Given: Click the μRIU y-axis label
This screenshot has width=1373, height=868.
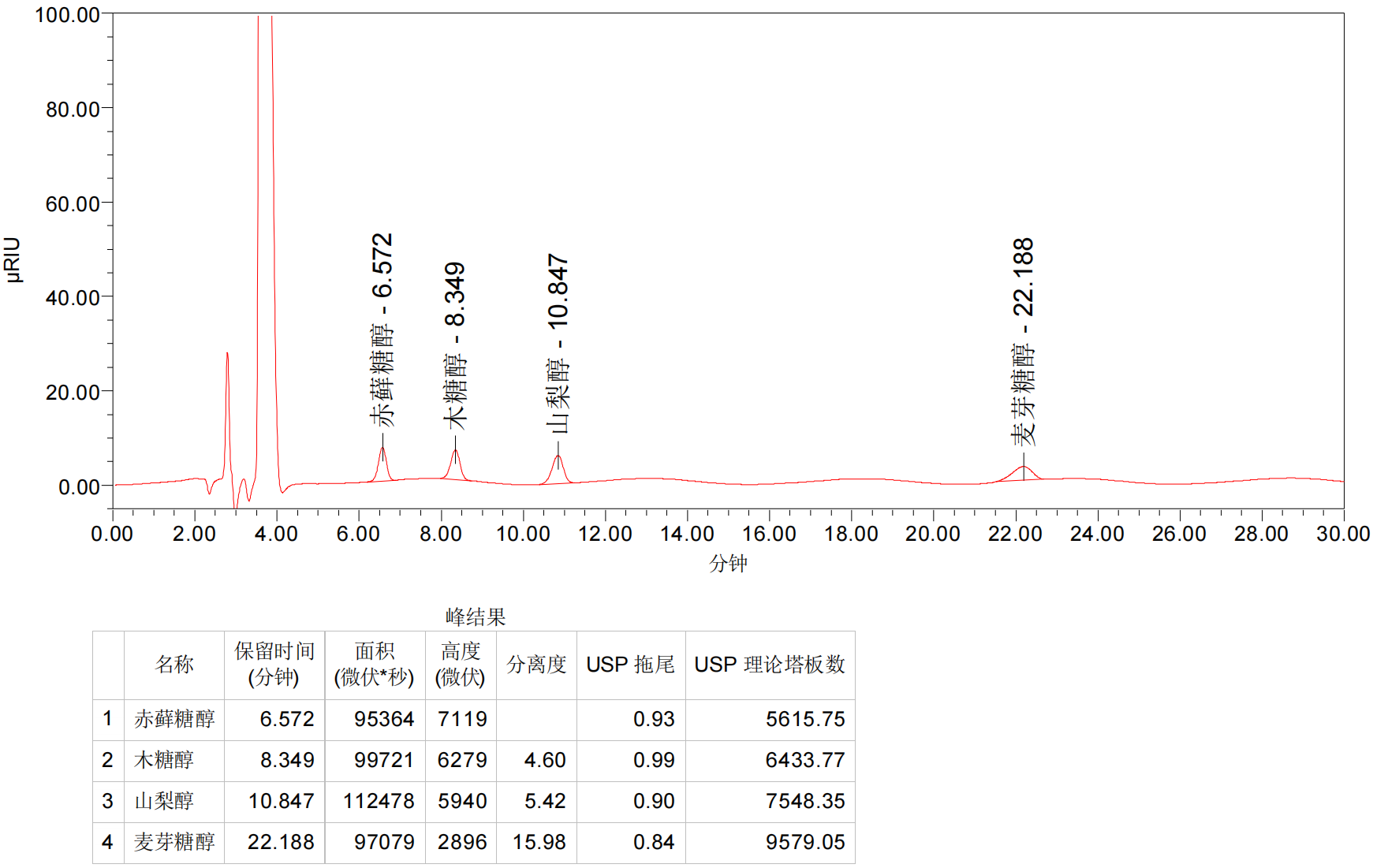Looking at the screenshot, I should 13,259.
